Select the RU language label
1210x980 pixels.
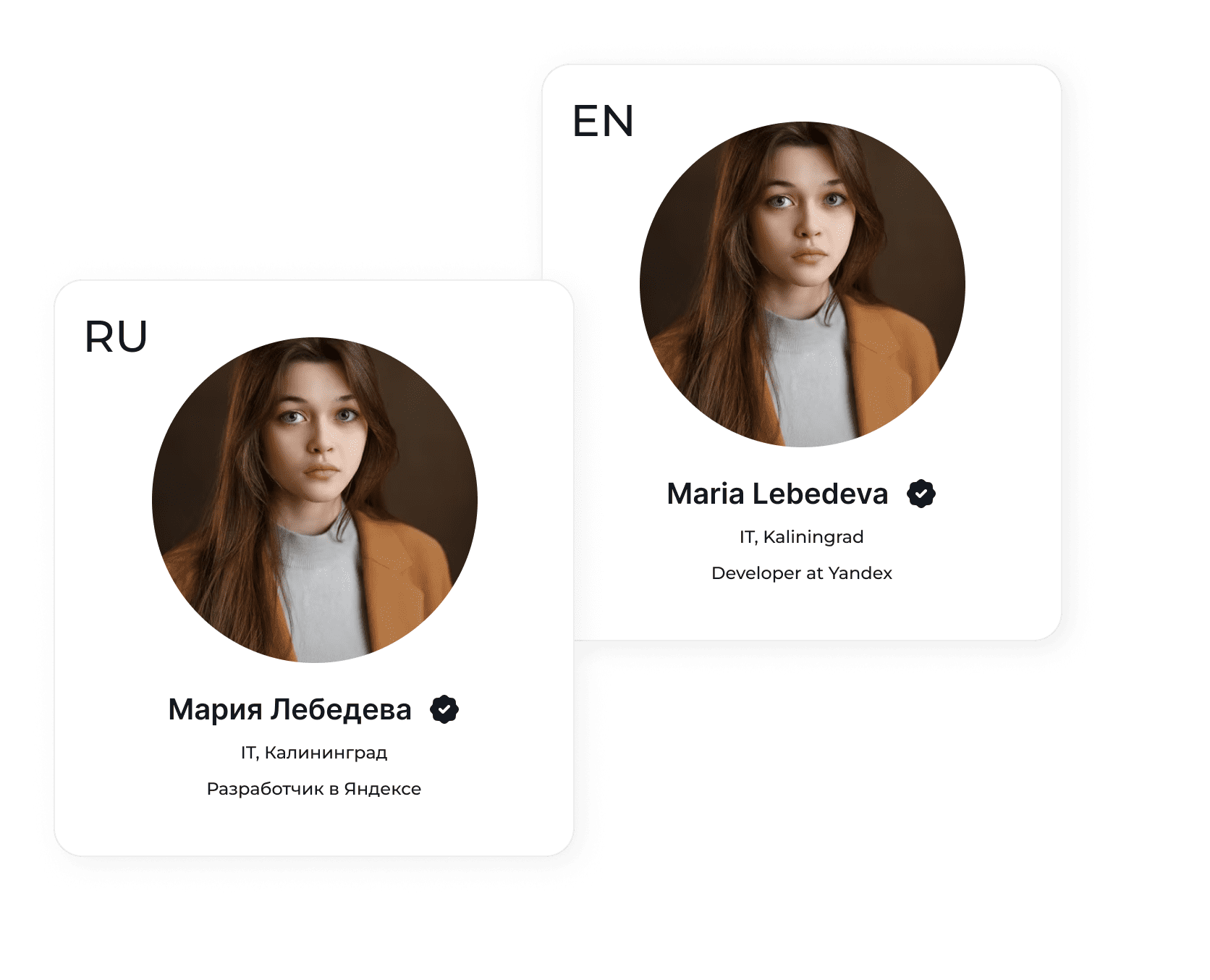pyautogui.click(x=116, y=337)
